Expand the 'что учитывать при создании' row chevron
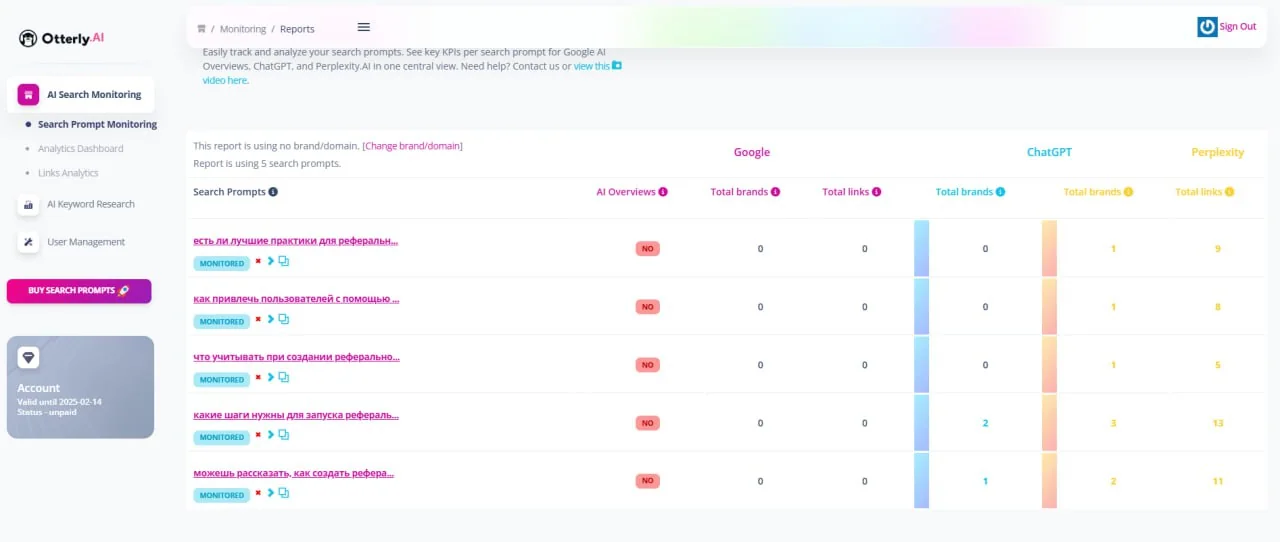This screenshot has width=1280, height=542. pos(271,378)
